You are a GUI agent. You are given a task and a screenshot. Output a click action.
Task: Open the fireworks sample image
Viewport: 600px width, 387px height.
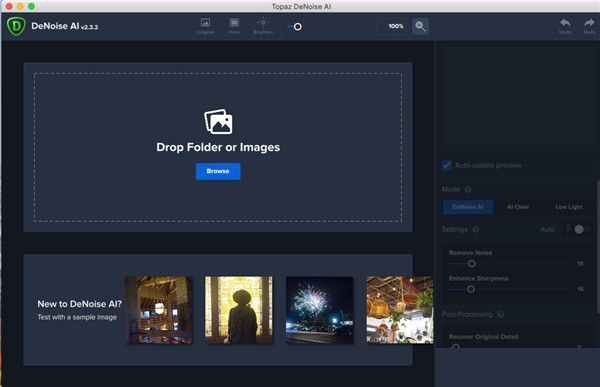(320, 310)
